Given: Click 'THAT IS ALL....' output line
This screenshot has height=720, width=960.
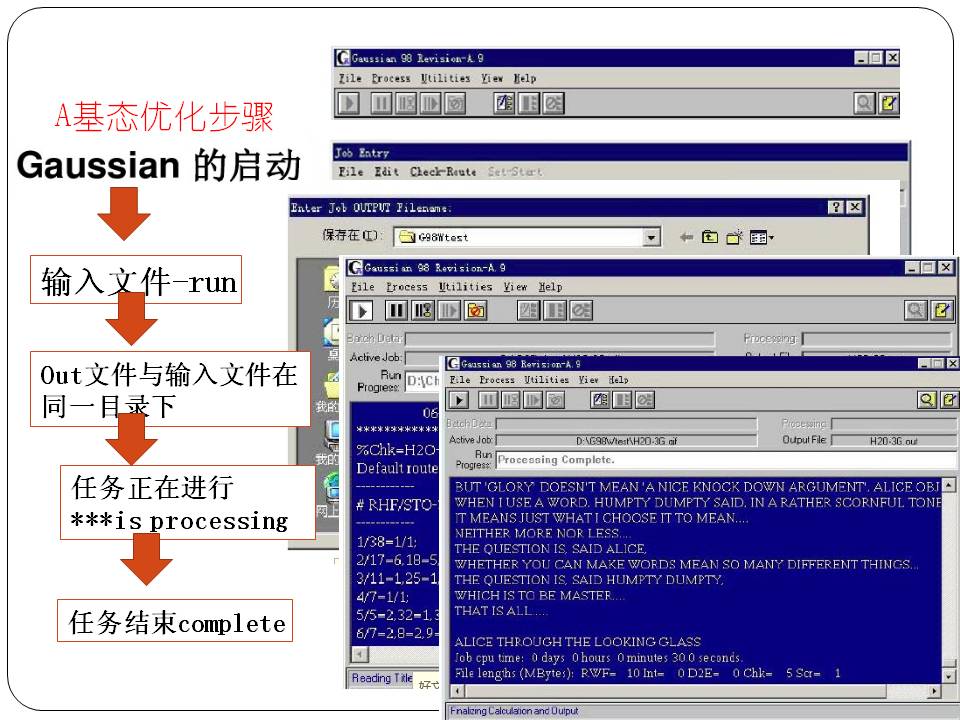Looking at the screenshot, I should [x=500, y=610].
